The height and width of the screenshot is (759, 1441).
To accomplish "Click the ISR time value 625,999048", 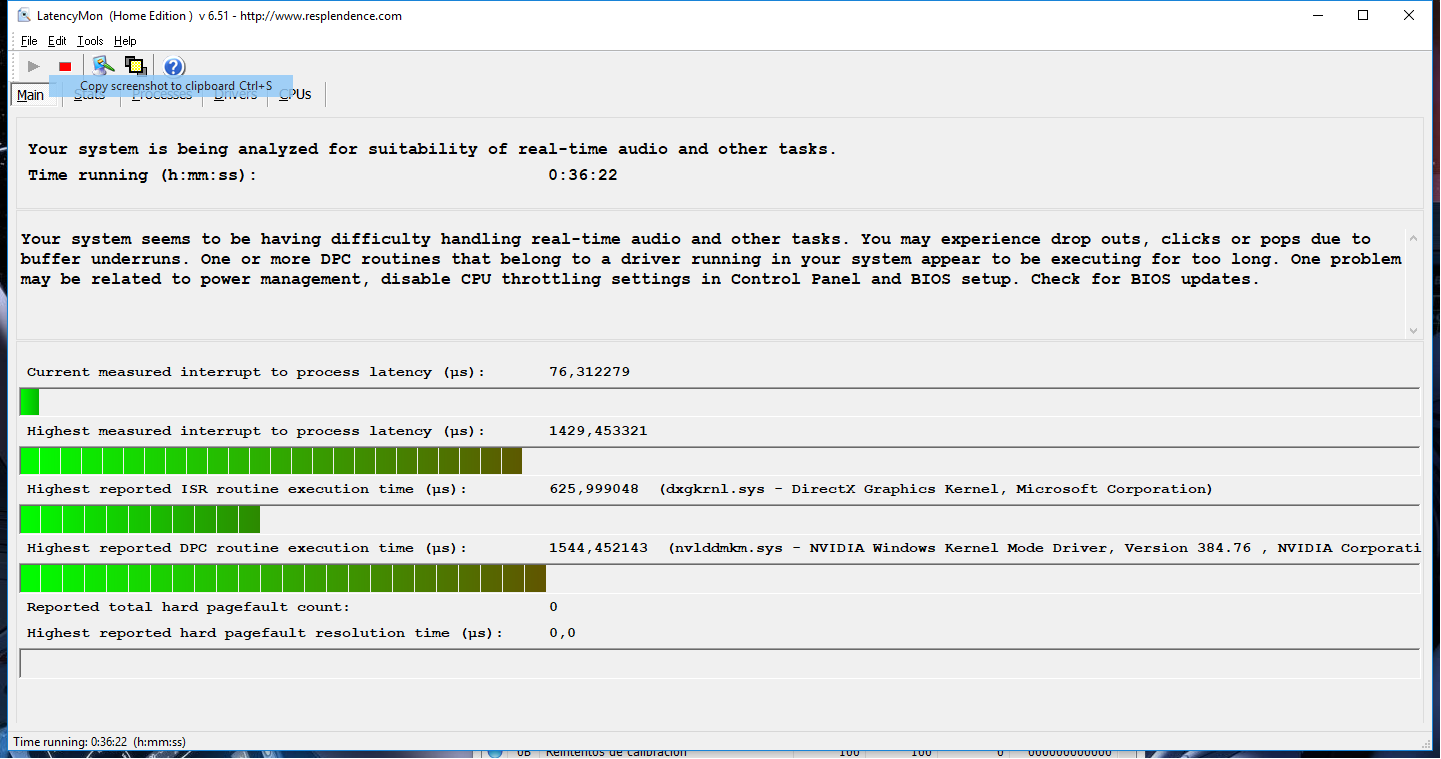I will 594,489.
